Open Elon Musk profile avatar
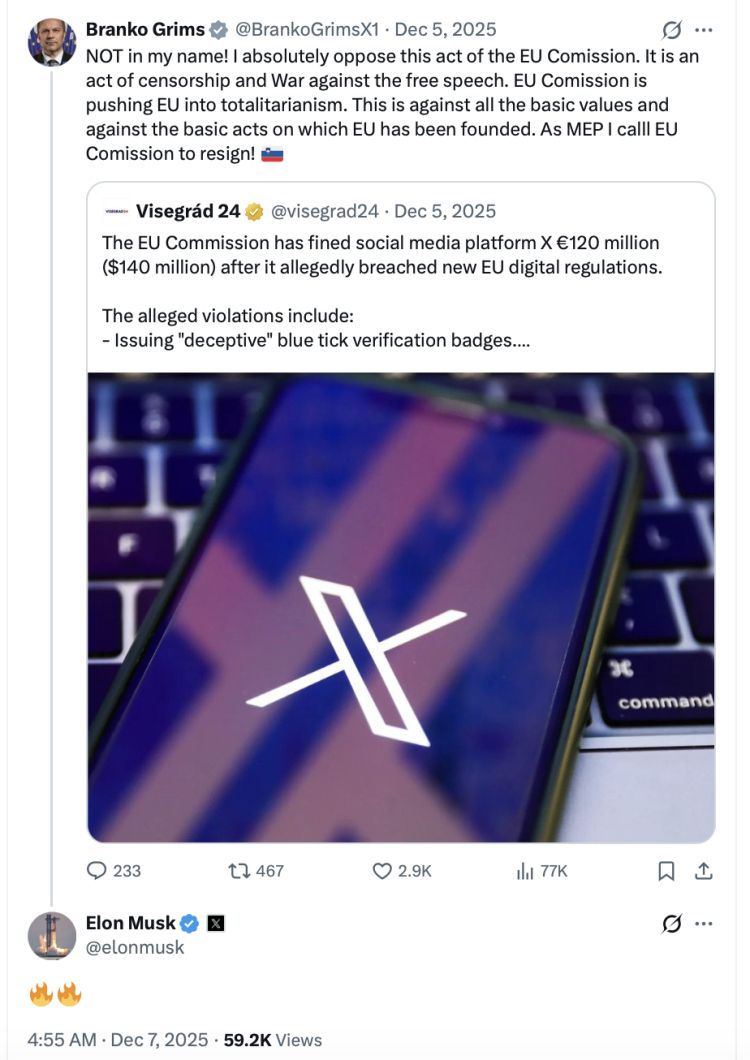 click(x=52, y=936)
